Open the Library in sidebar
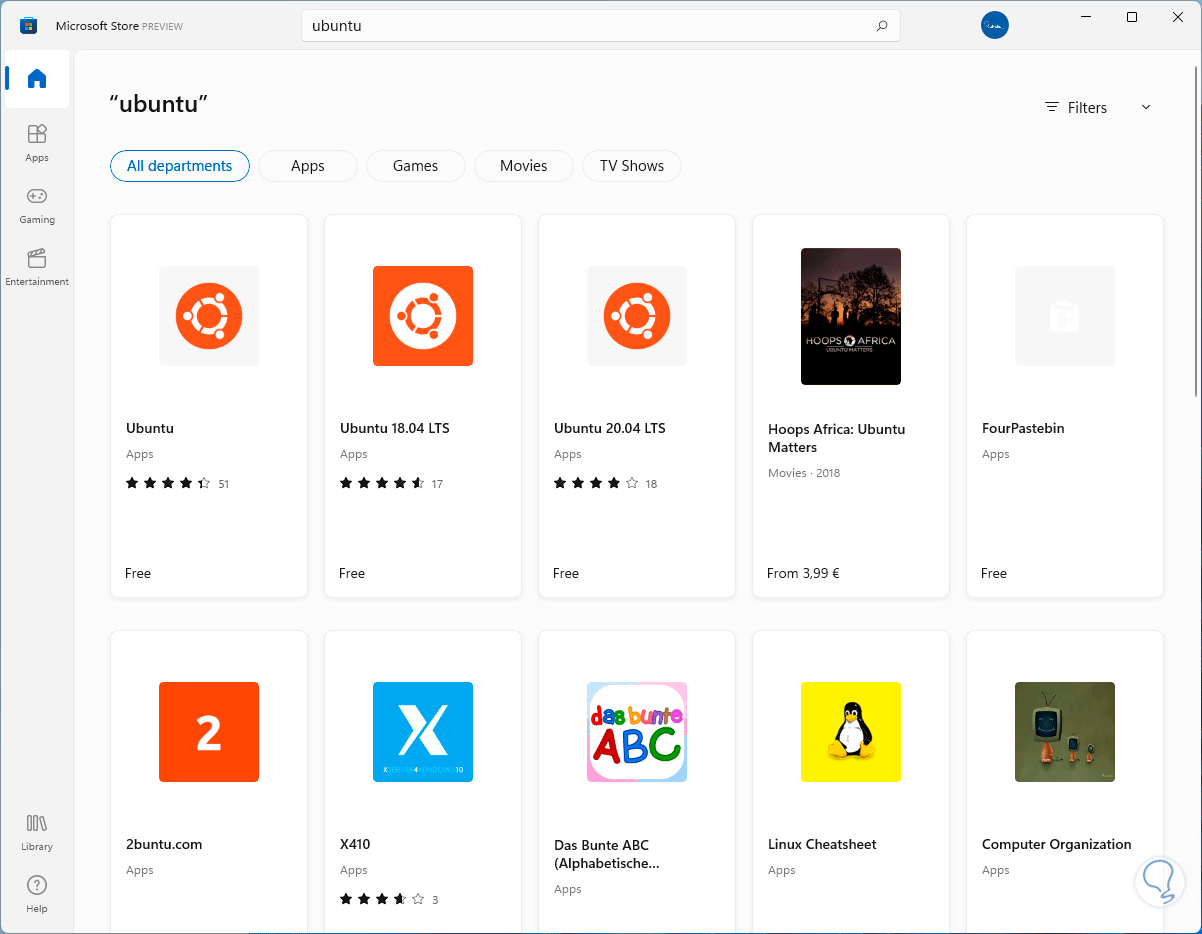The image size is (1202, 934). (x=37, y=831)
